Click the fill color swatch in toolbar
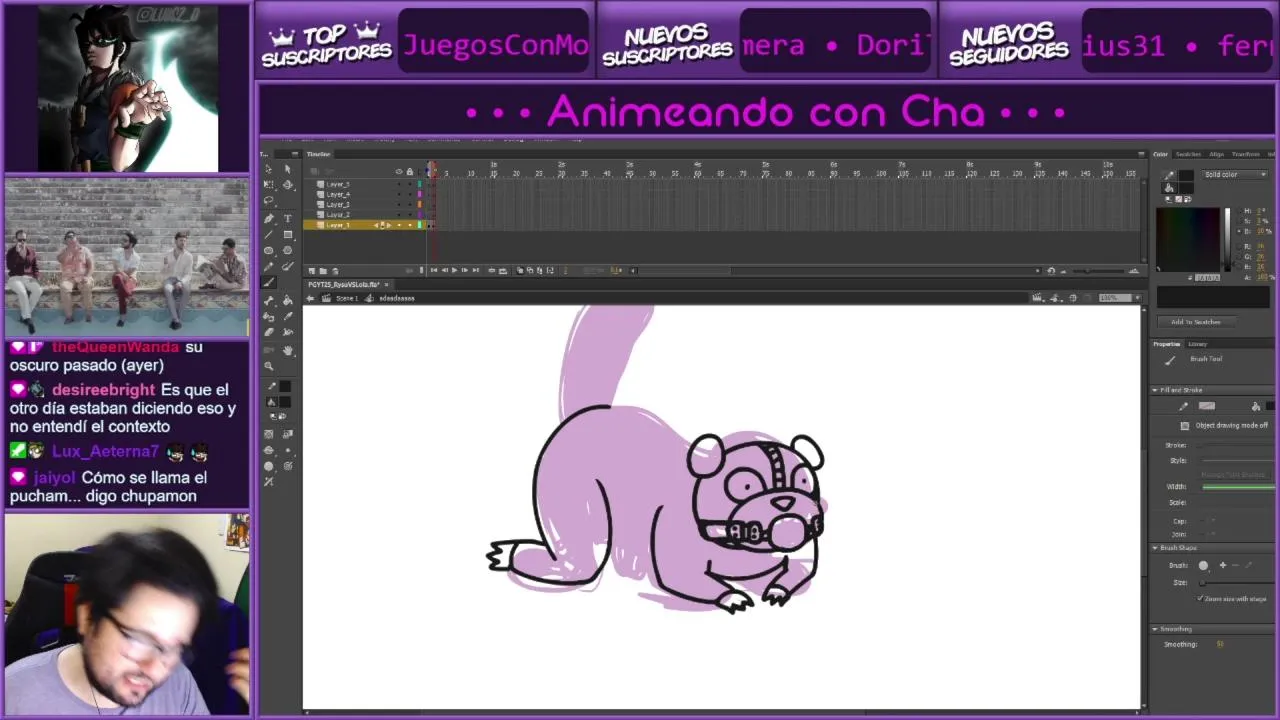1280x720 pixels. [284, 402]
